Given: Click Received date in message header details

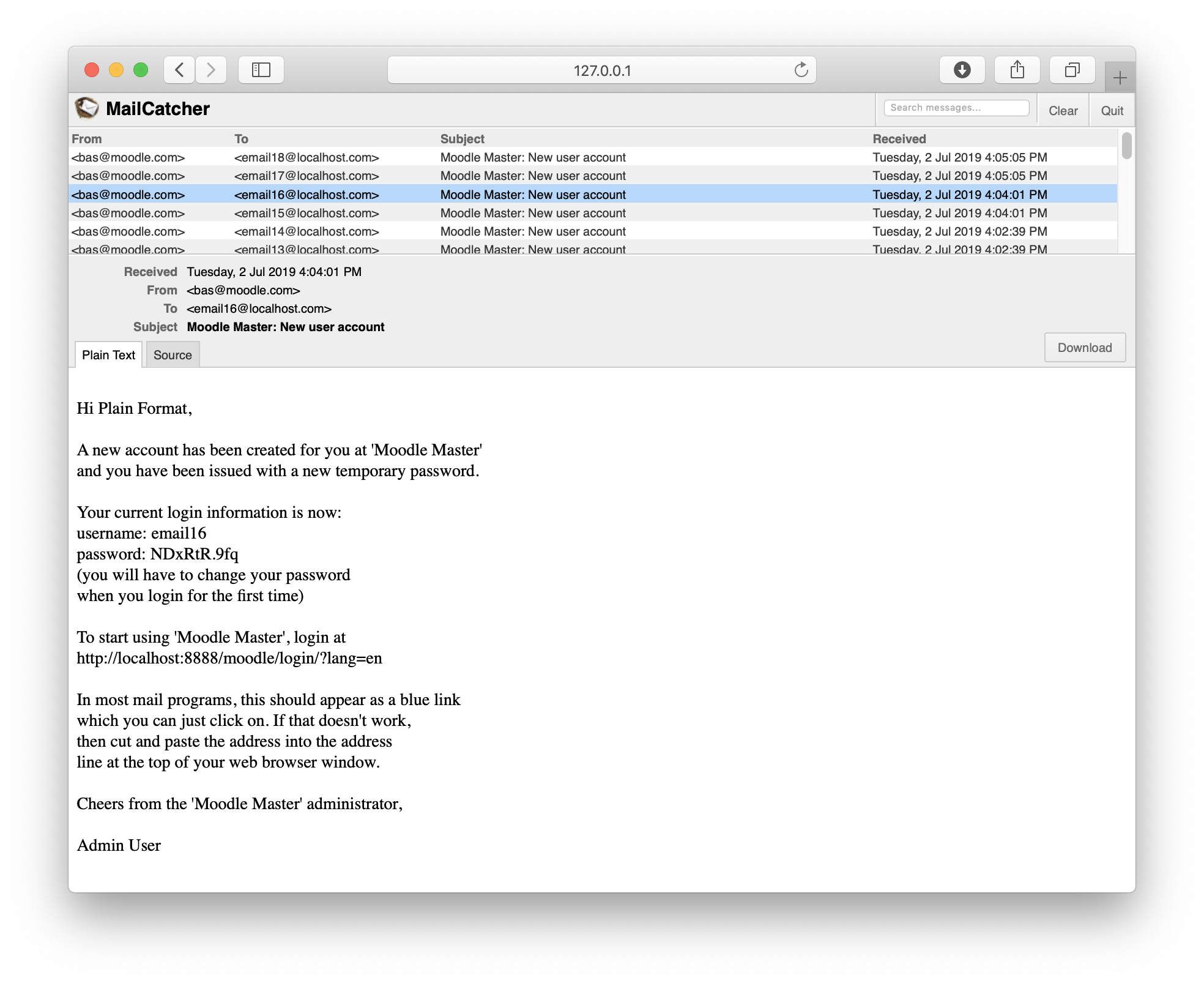Looking at the screenshot, I should (274, 272).
